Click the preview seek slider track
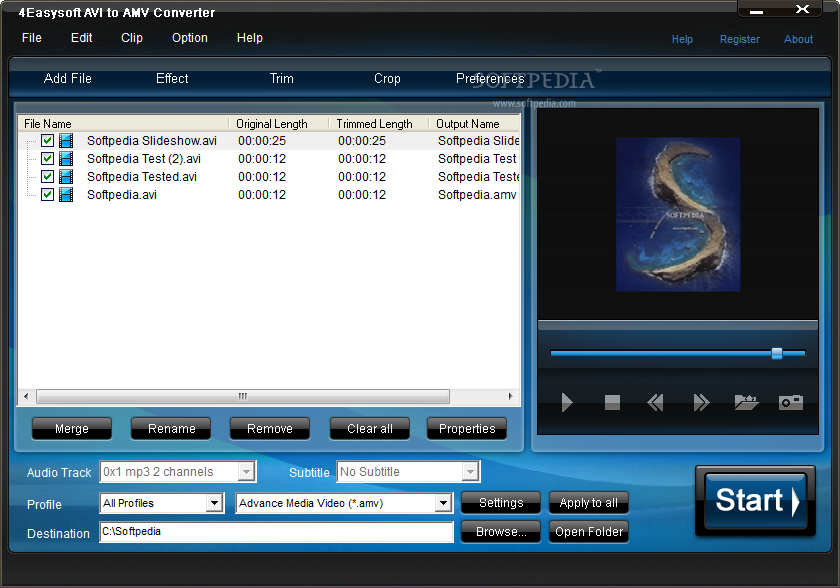Image resolution: width=840 pixels, height=588 pixels. (678, 353)
